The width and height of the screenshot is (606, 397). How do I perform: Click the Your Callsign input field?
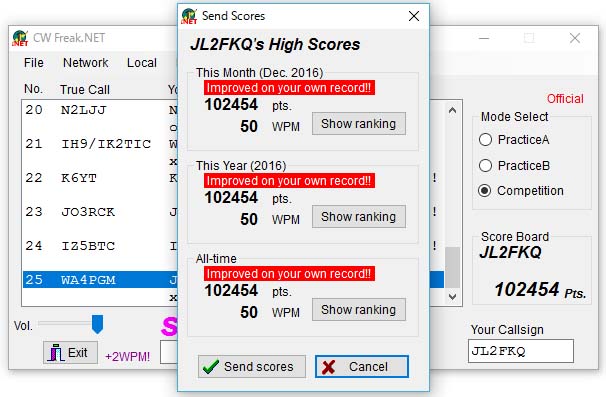521,351
